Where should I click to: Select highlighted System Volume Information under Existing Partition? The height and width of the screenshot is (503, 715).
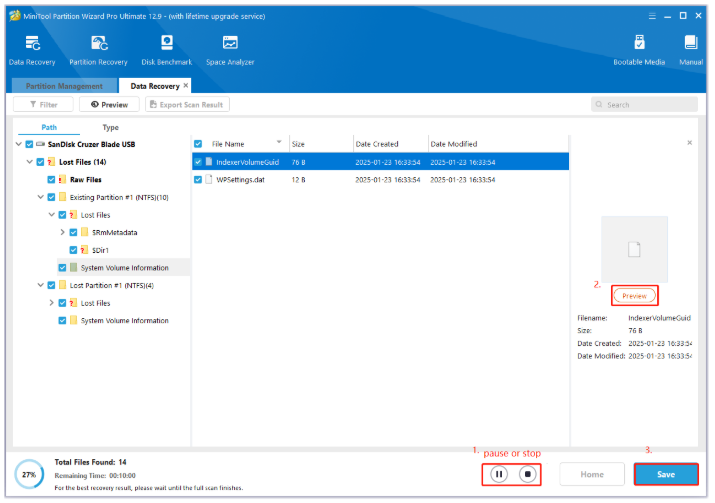tap(124, 268)
